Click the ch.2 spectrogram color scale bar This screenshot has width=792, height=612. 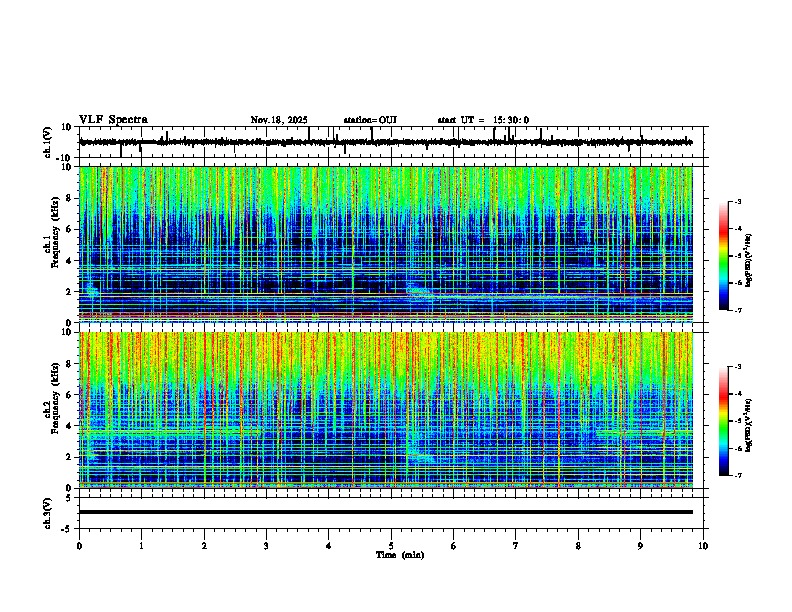[x=724, y=421]
